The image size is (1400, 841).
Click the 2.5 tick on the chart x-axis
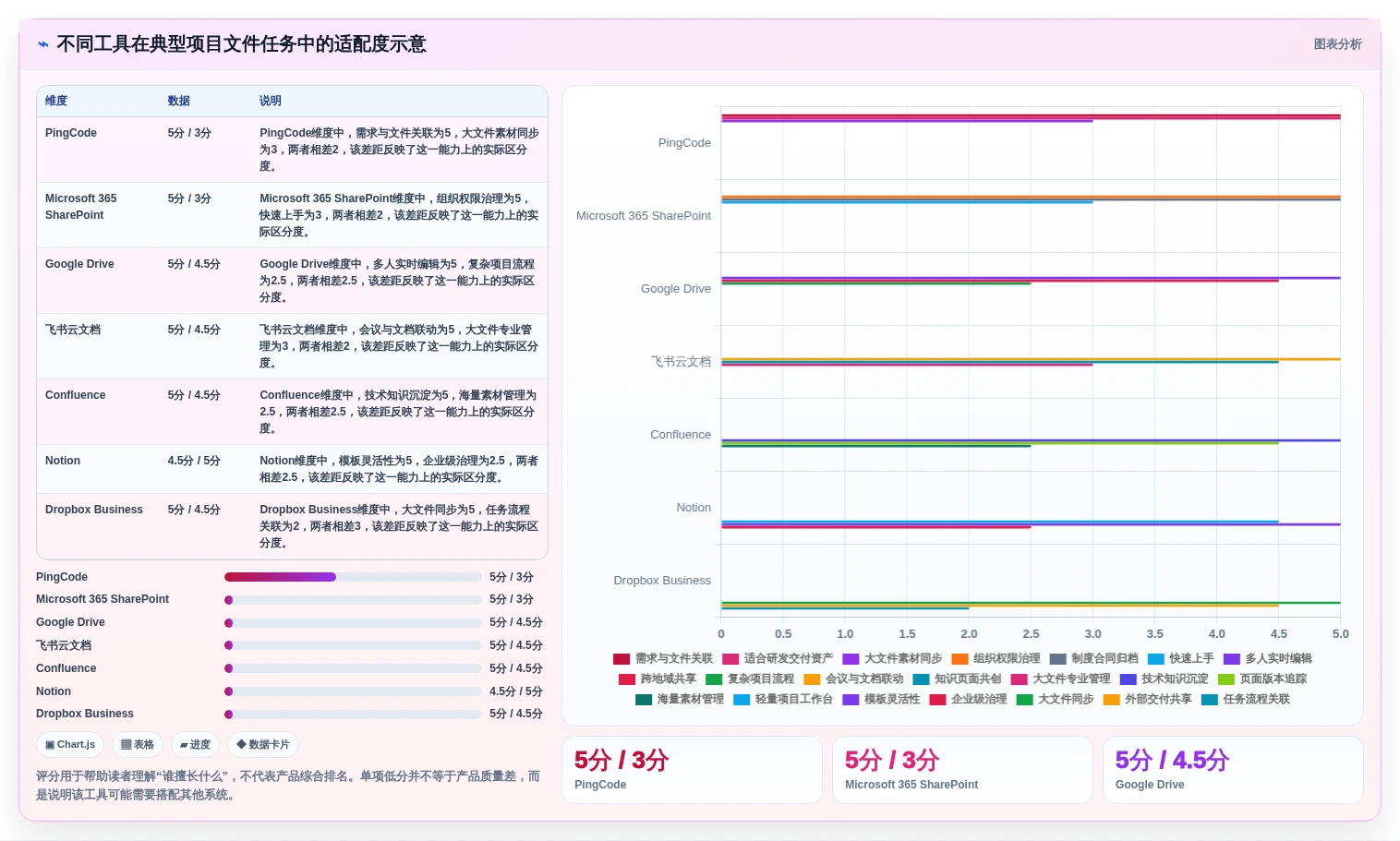tap(1031, 634)
